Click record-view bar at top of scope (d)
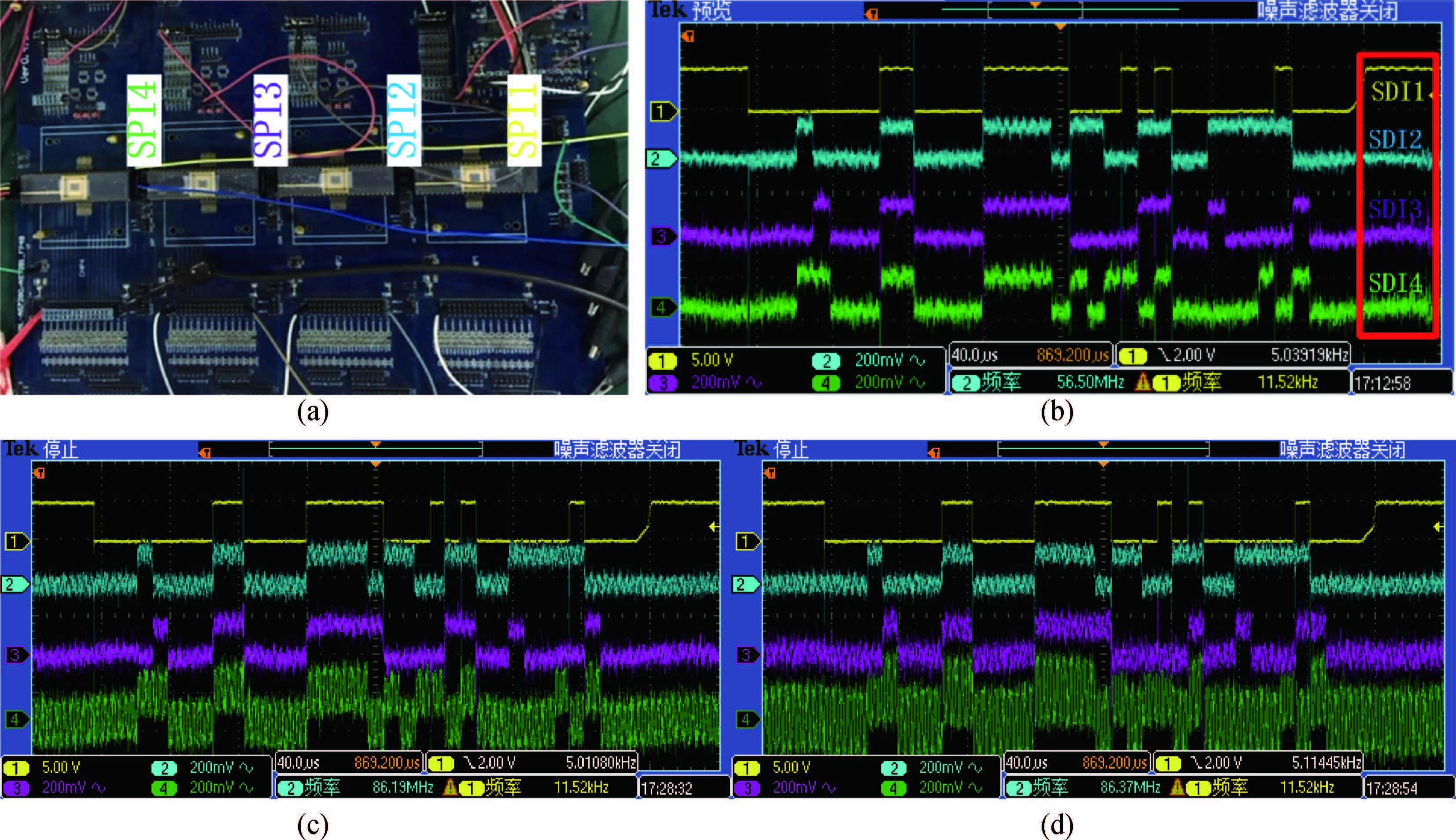Viewport: 1456px width, 840px height. (x=1102, y=449)
